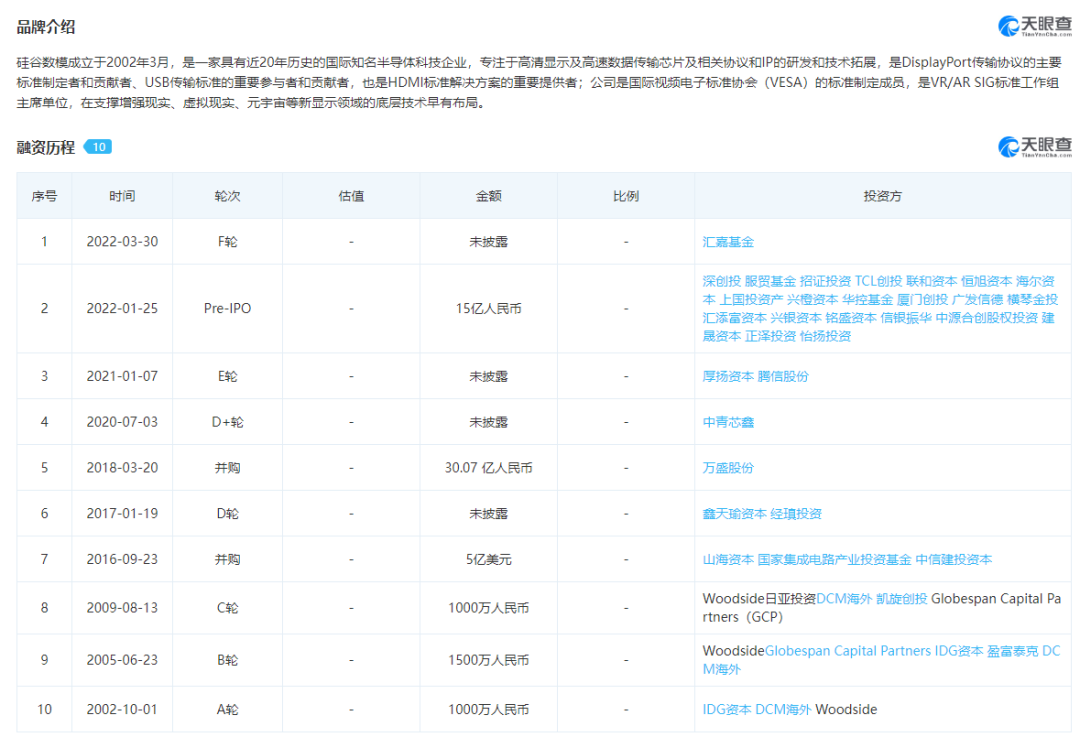Click the 序号 column header
Image resolution: width=1080 pixels, height=737 pixels.
click(44, 196)
